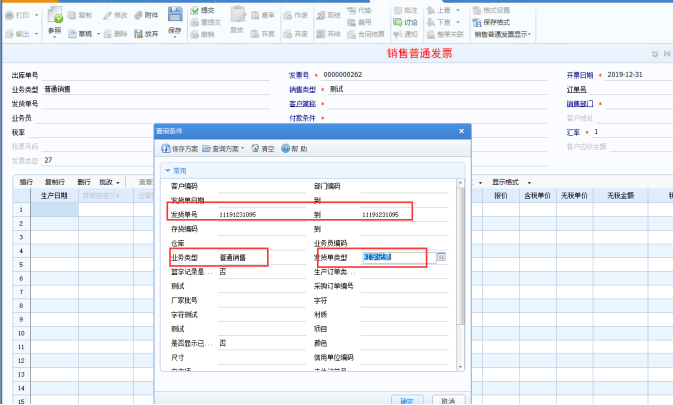Collapse the 常用 section expander
673x405 pixels.
[168, 171]
